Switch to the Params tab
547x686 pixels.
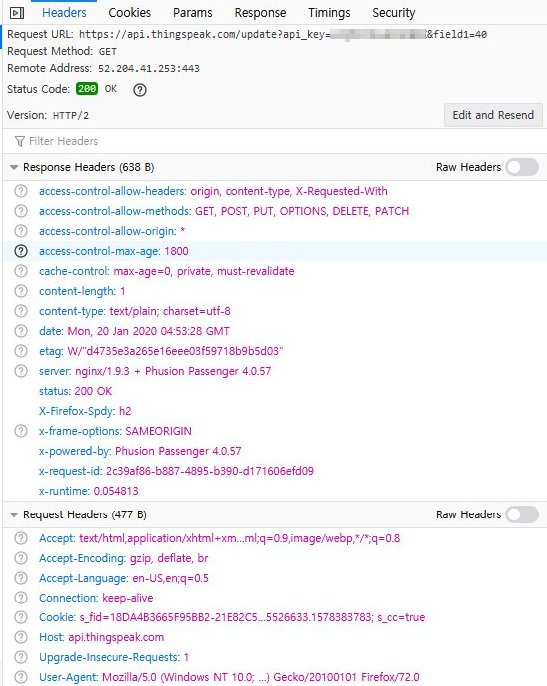tap(193, 13)
